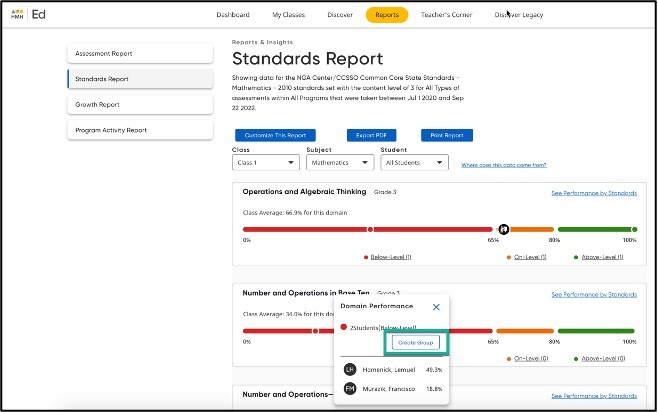
Task: Click Above-Level (0) legend link
Action: 603,358
